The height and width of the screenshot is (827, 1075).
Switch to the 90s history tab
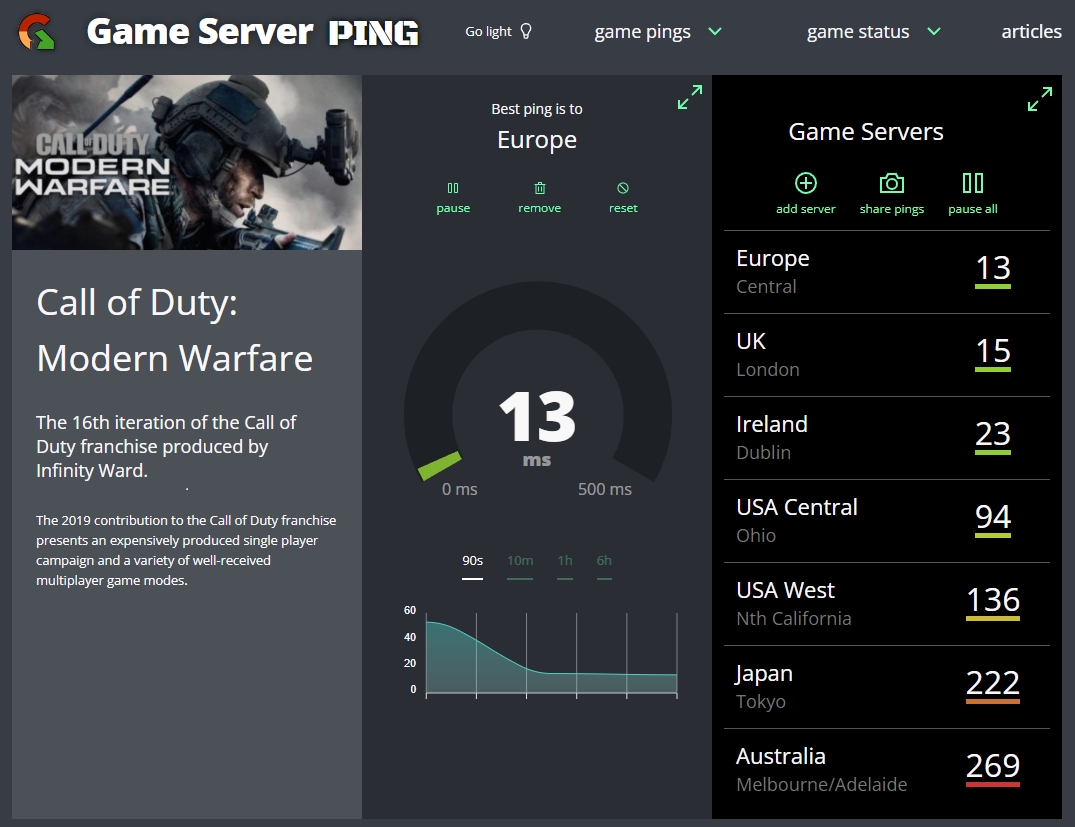pyautogui.click(x=472, y=561)
